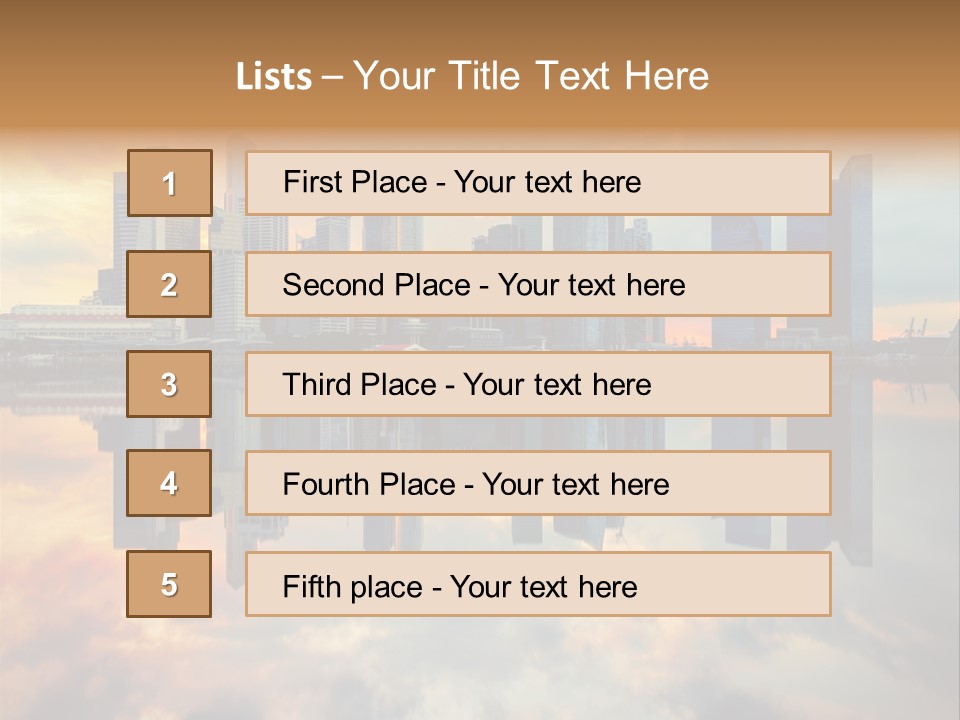960x720 pixels.
Task: Click "Your text here" in Fifth place row
Action: (x=544, y=586)
